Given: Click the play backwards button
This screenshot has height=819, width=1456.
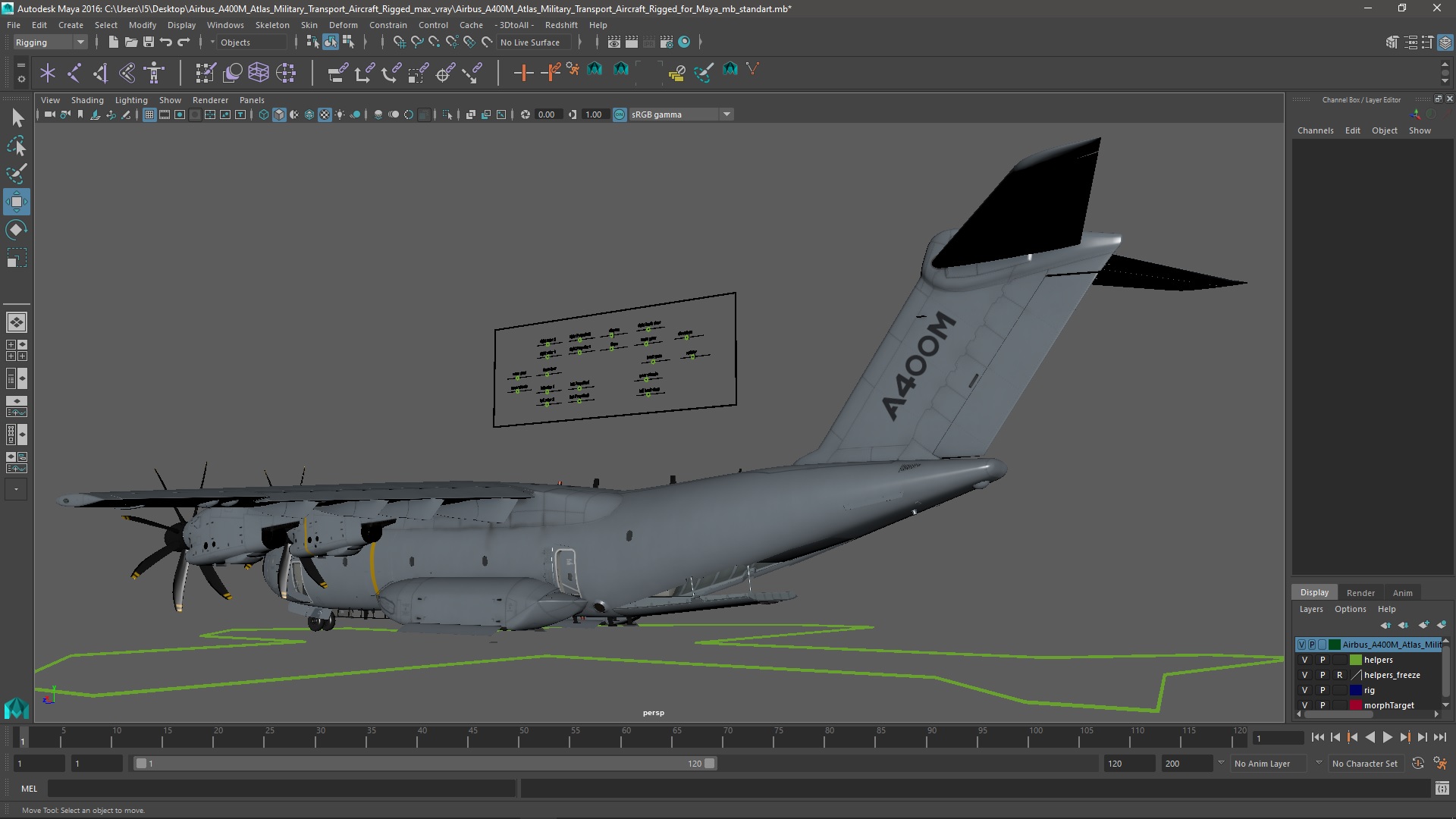Looking at the screenshot, I should pos(1370,737).
